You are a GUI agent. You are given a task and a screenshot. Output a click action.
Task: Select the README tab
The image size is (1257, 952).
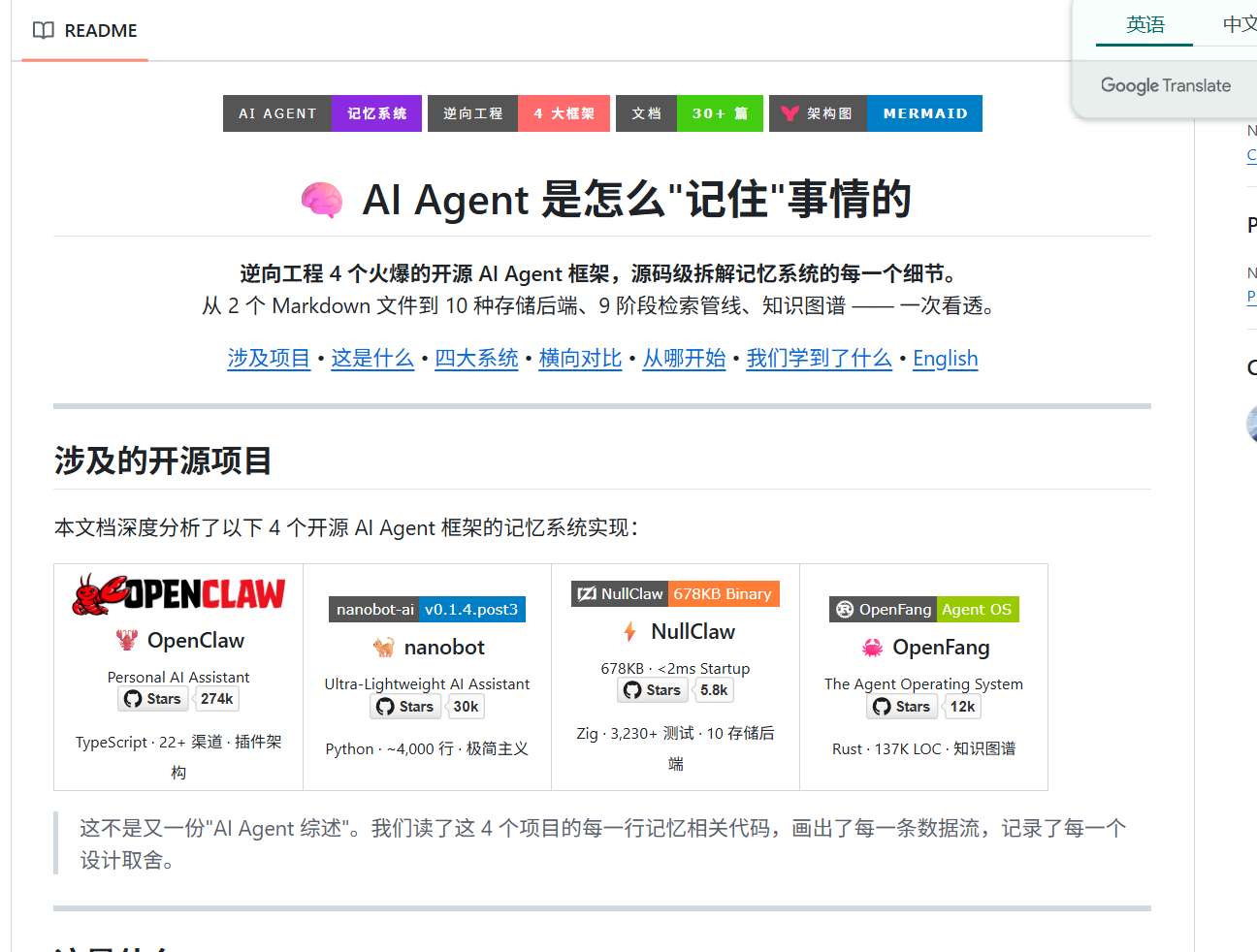(84, 30)
